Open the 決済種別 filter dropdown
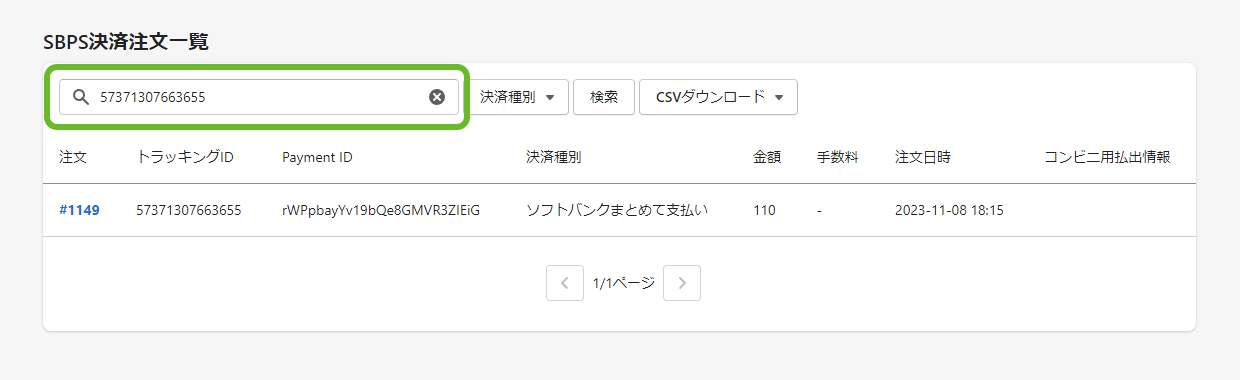This screenshot has height=380, width=1240. (517, 97)
